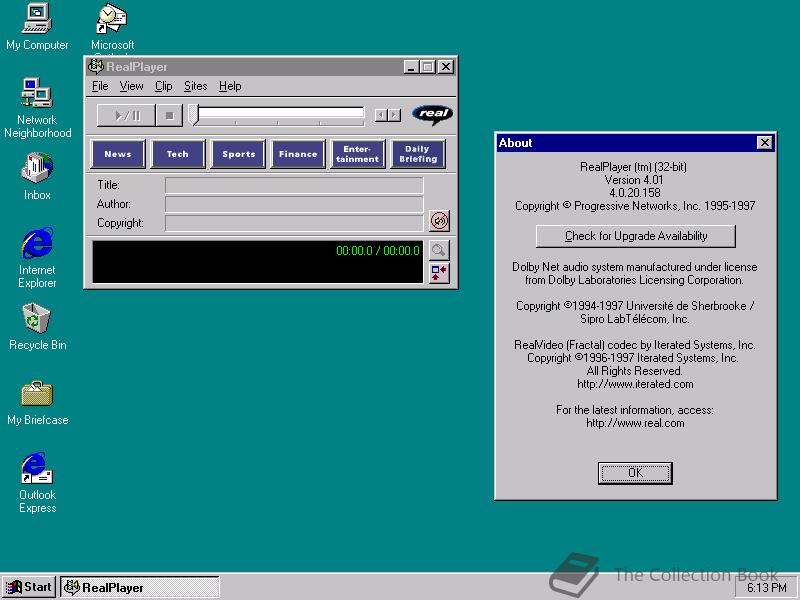This screenshot has height=600, width=800.
Task: Open the Clip menu
Action: [x=163, y=86]
